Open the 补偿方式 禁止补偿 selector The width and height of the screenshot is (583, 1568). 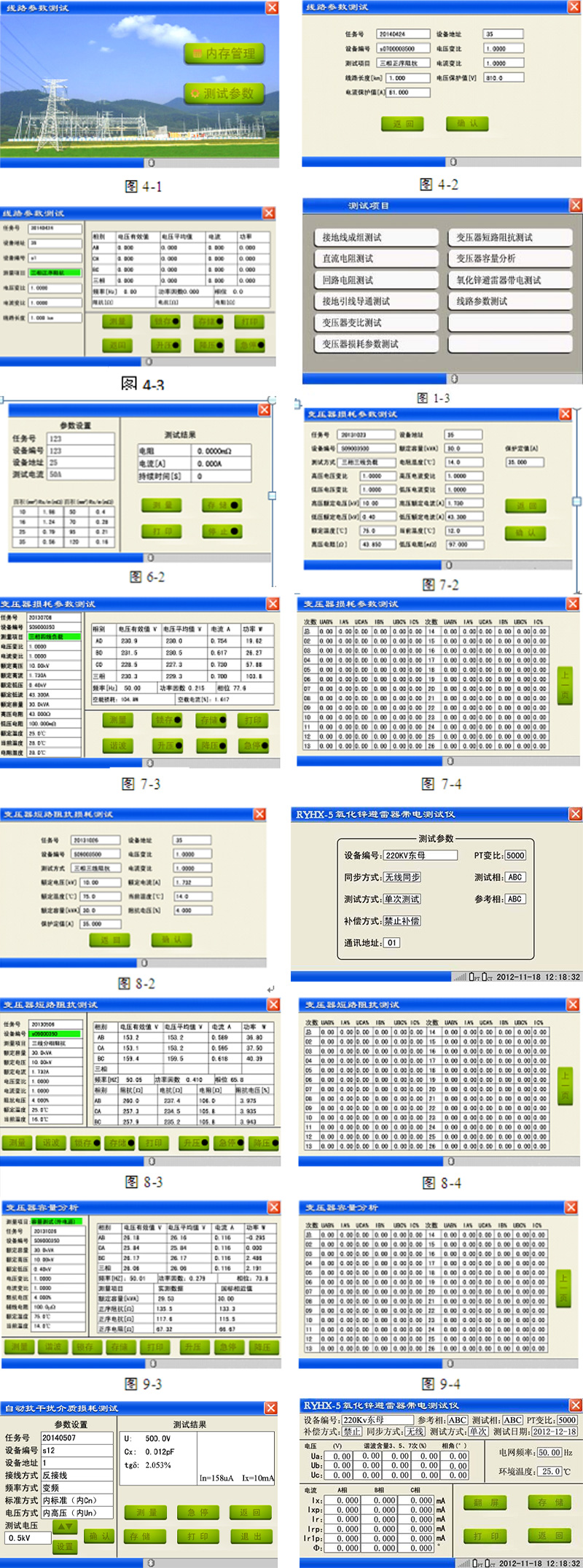(x=402, y=921)
